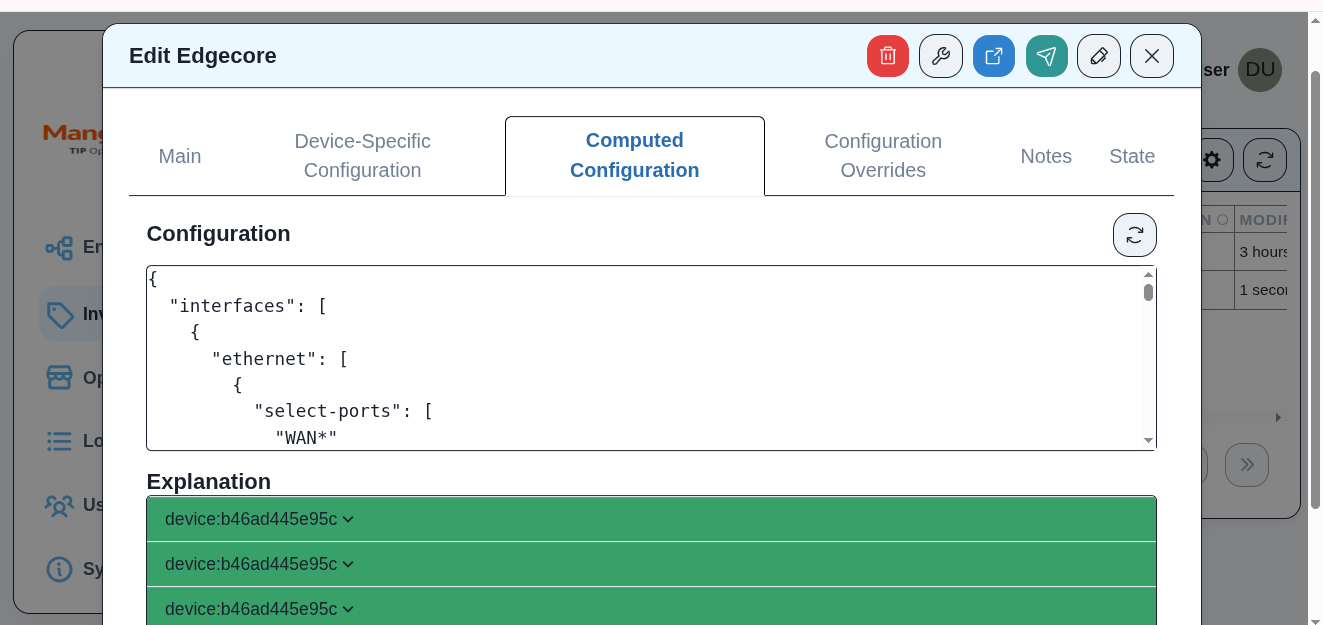This screenshot has width=1323, height=625.
Task: Expand the second device:b46ad445e95c explanation row
Action: click(651, 564)
